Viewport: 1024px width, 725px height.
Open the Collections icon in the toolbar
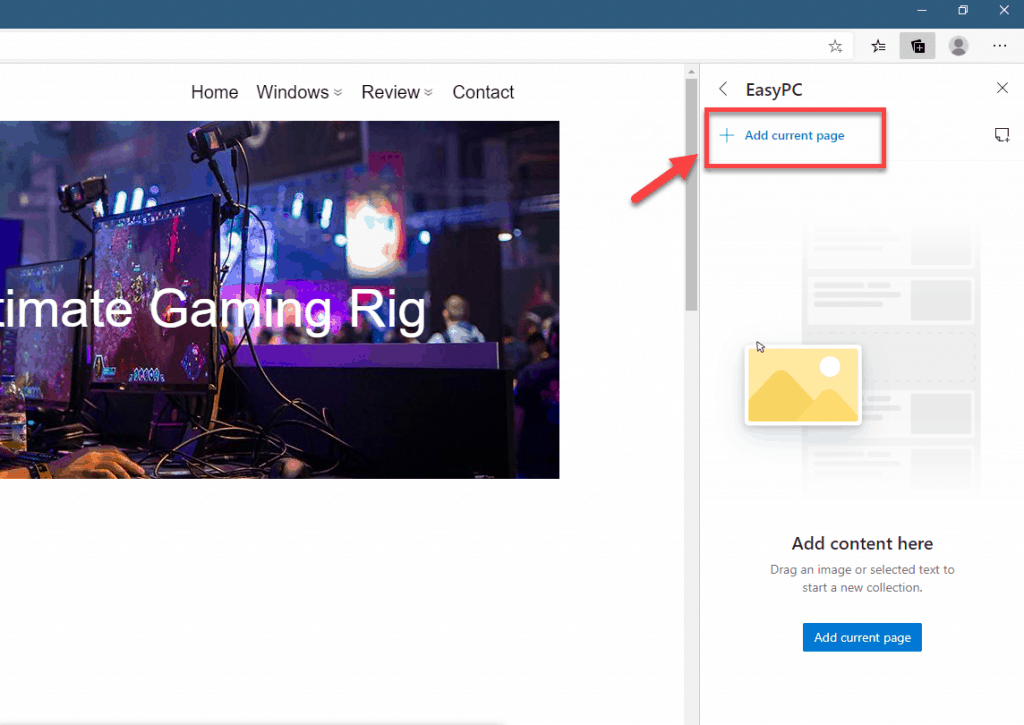pyautogui.click(x=917, y=45)
